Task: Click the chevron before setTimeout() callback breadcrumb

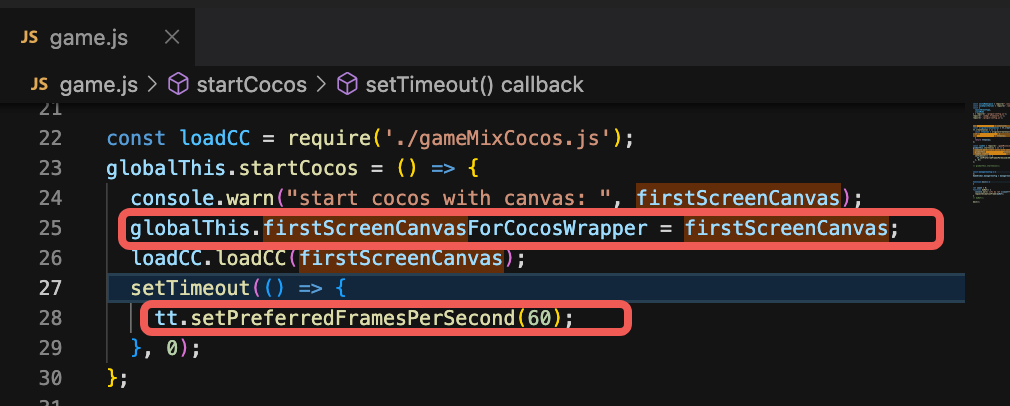Action: [x=322, y=84]
